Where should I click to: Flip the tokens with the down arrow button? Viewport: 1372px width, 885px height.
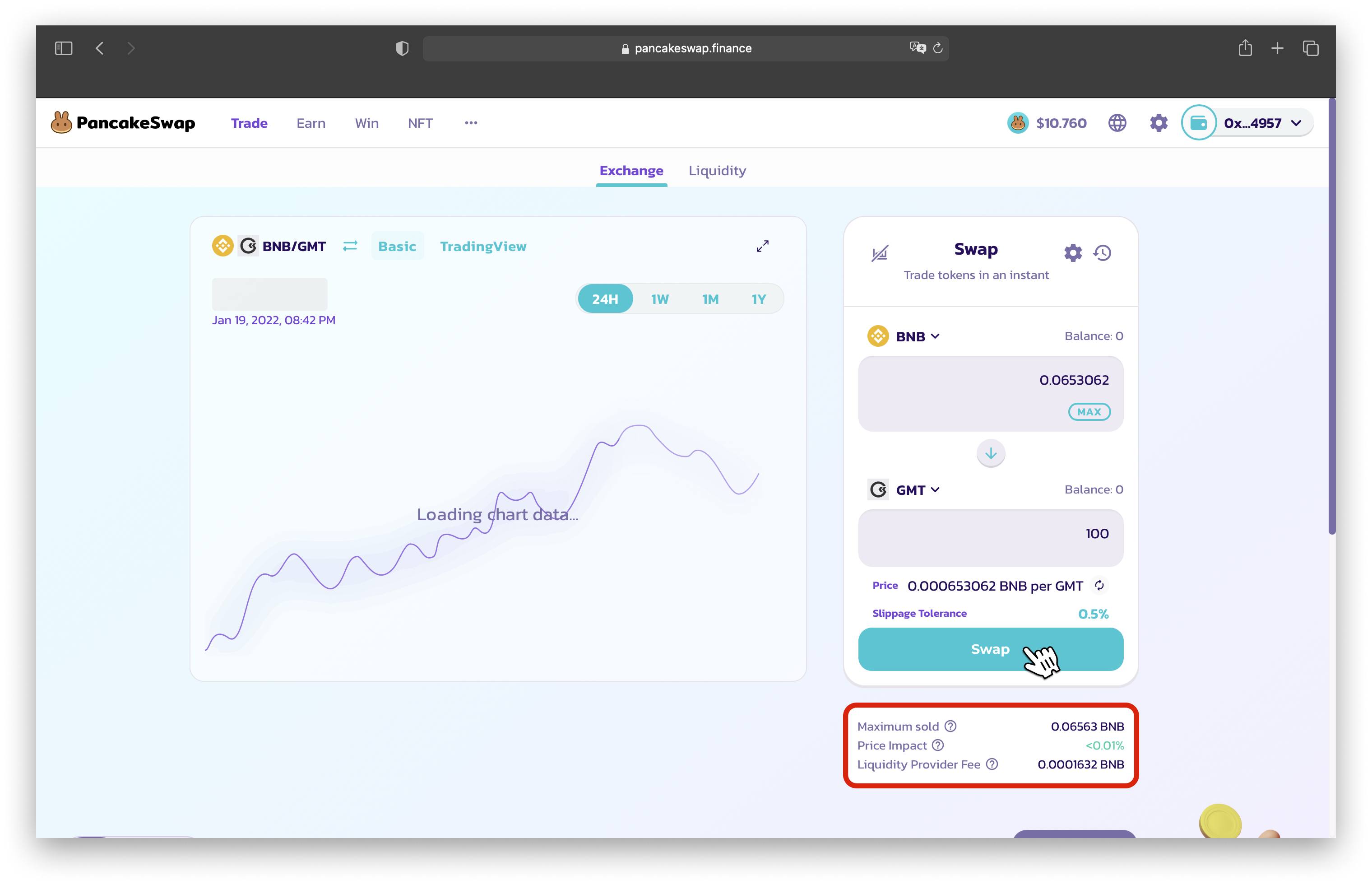pyautogui.click(x=990, y=453)
